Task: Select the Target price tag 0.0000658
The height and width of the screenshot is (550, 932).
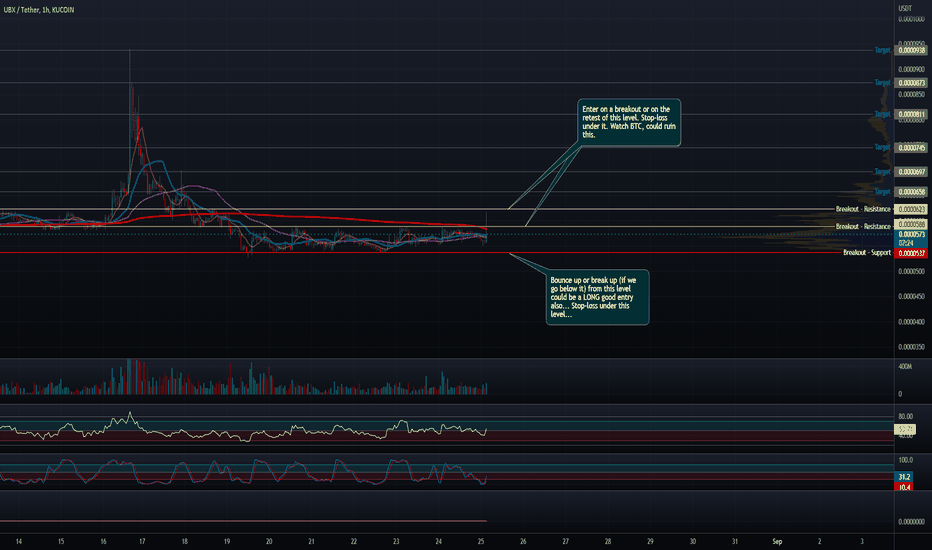Action: point(911,192)
